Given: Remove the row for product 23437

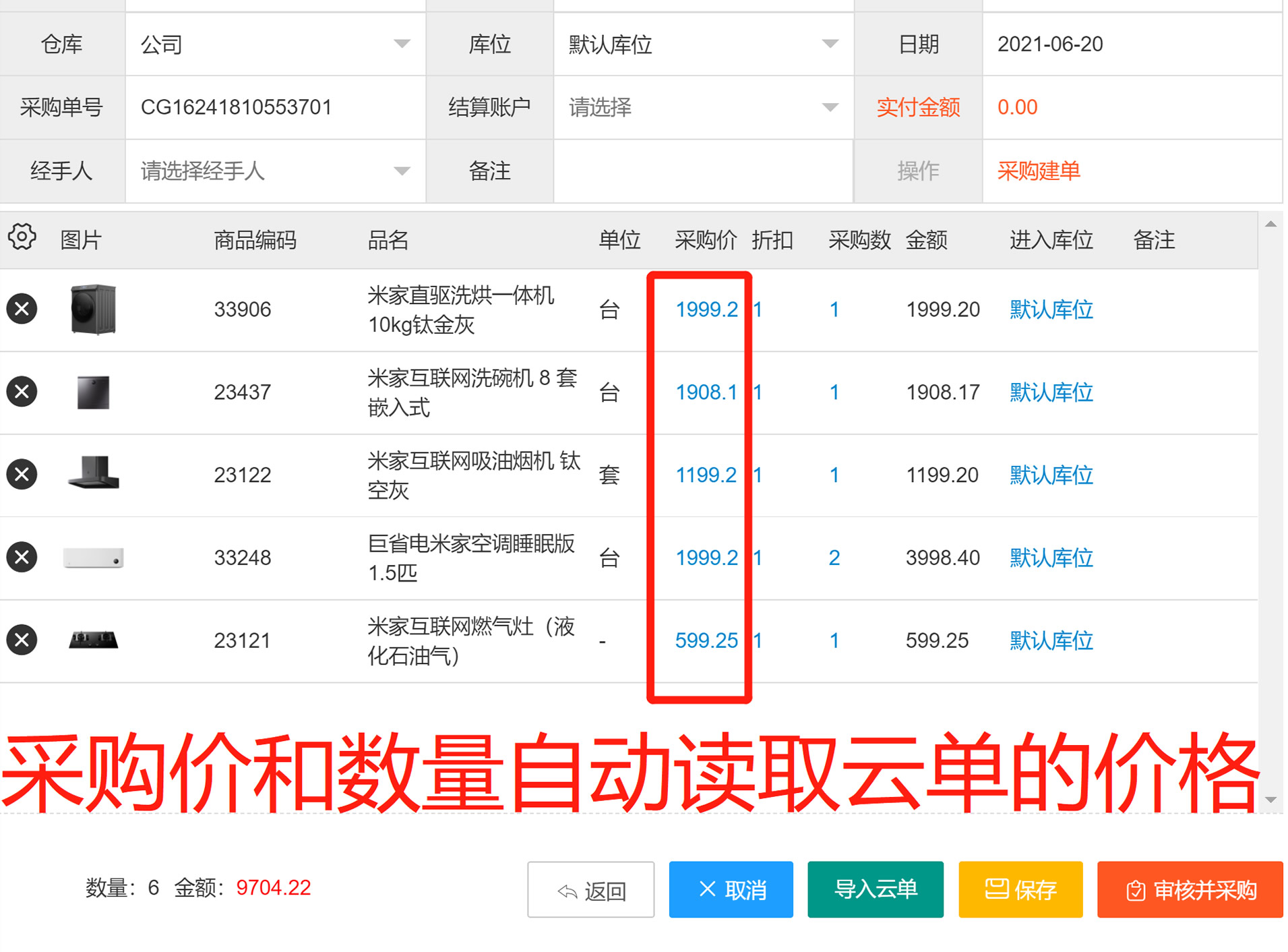Looking at the screenshot, I should (x=22, y=392).
